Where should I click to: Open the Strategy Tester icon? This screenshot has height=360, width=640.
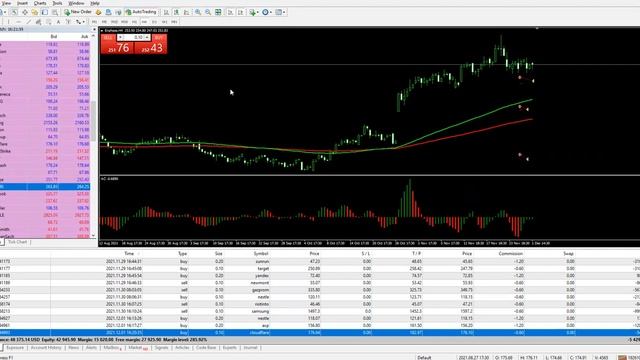[55, 12]
